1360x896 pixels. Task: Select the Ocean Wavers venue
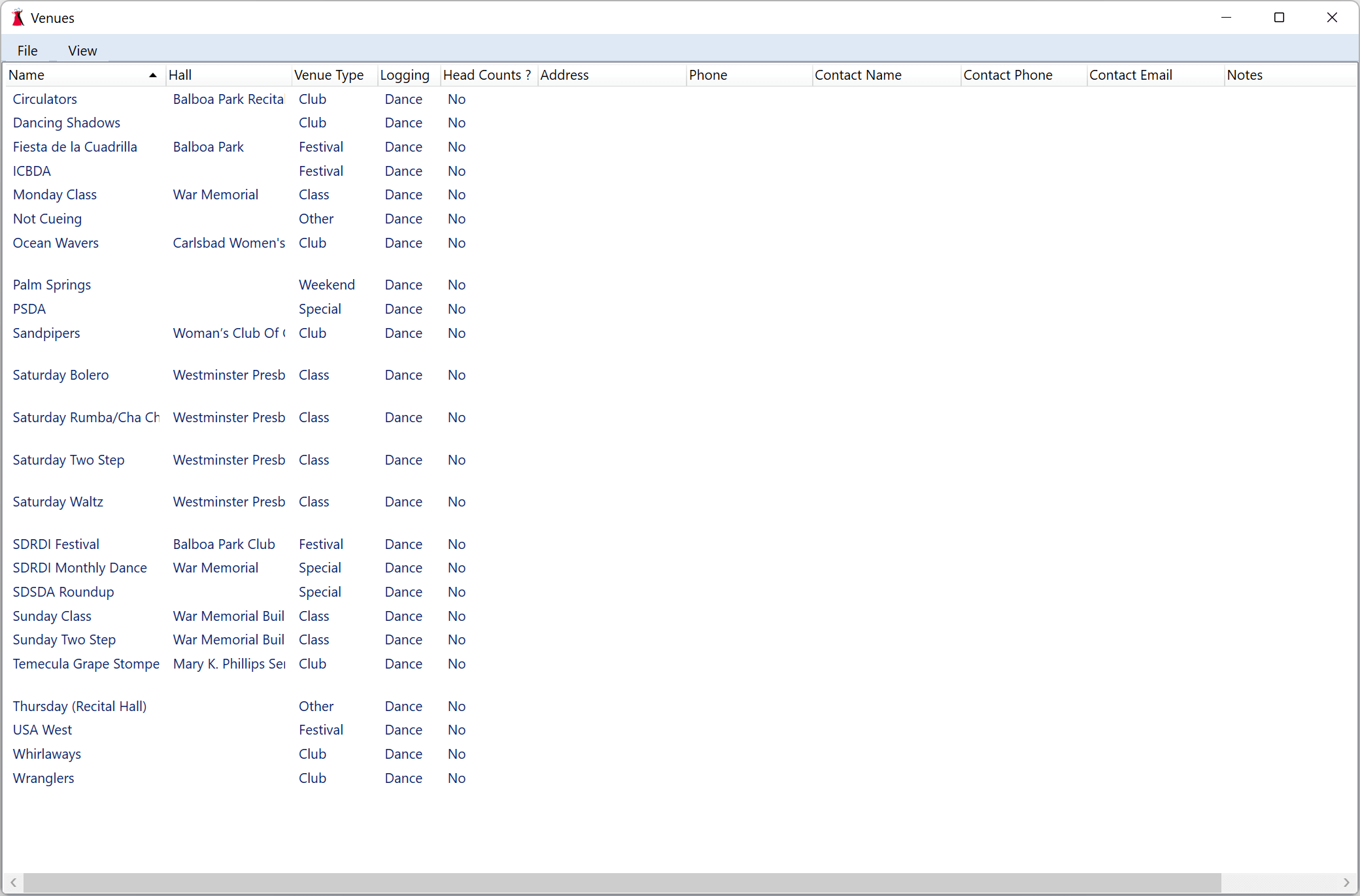(x=56, y=243)
